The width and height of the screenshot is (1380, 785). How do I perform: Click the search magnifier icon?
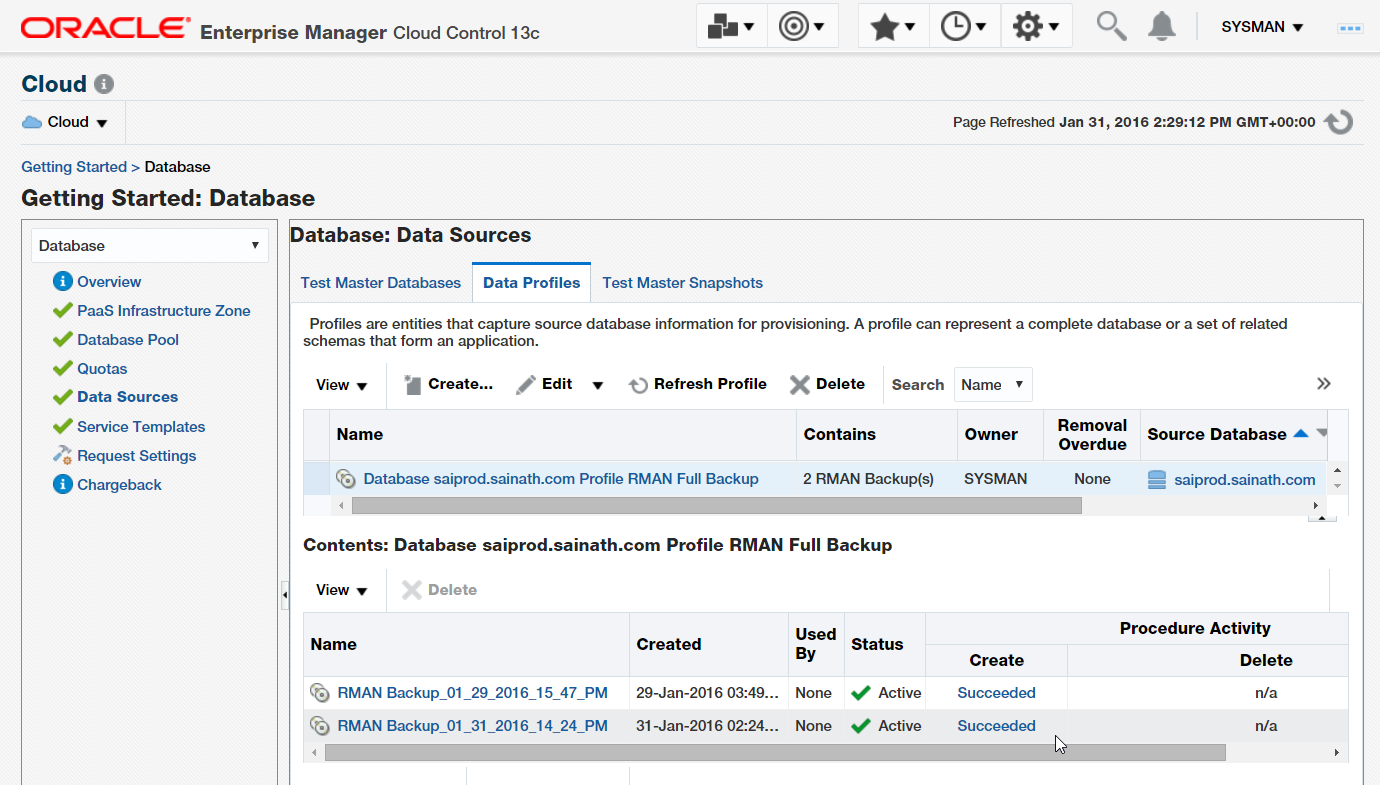point(1111,26)
